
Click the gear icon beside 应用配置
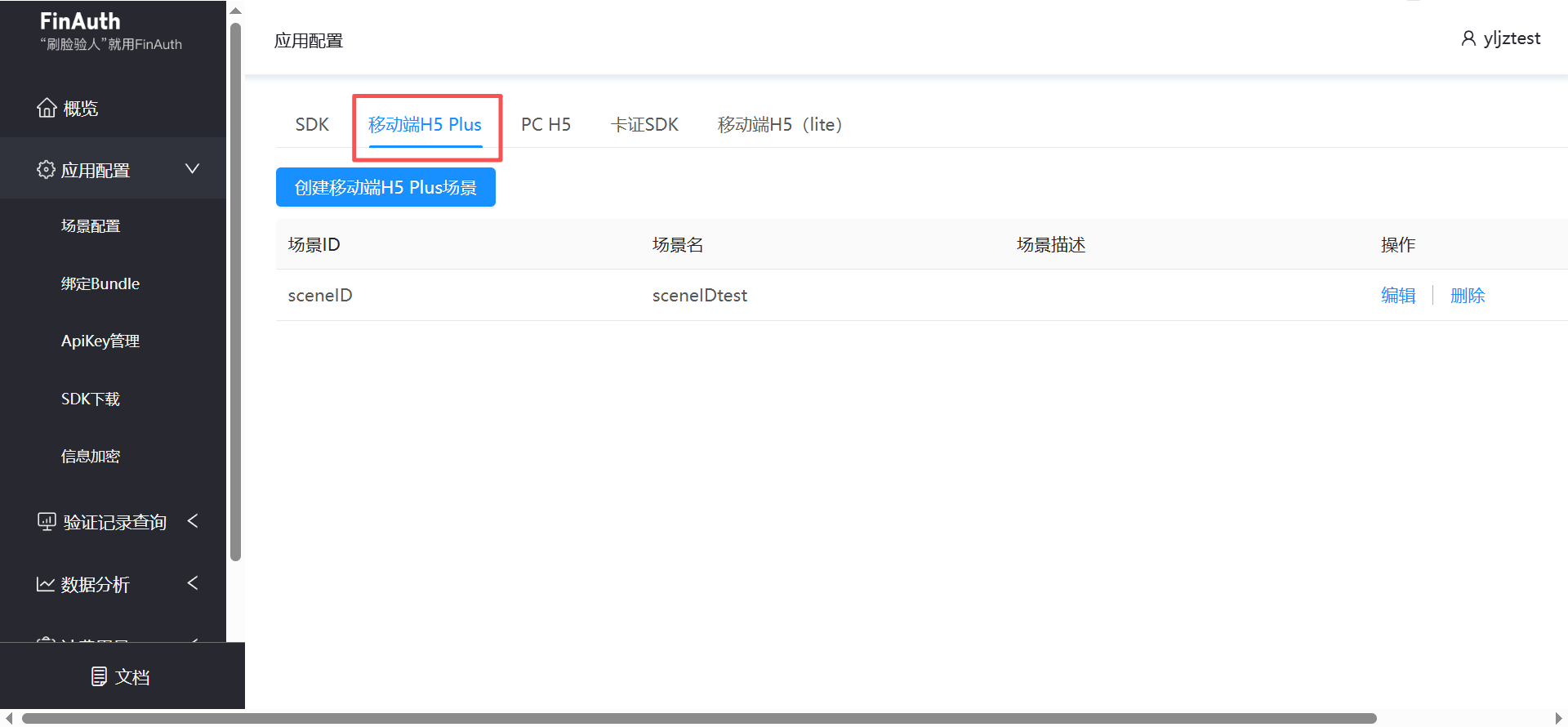tap(46, 170)
